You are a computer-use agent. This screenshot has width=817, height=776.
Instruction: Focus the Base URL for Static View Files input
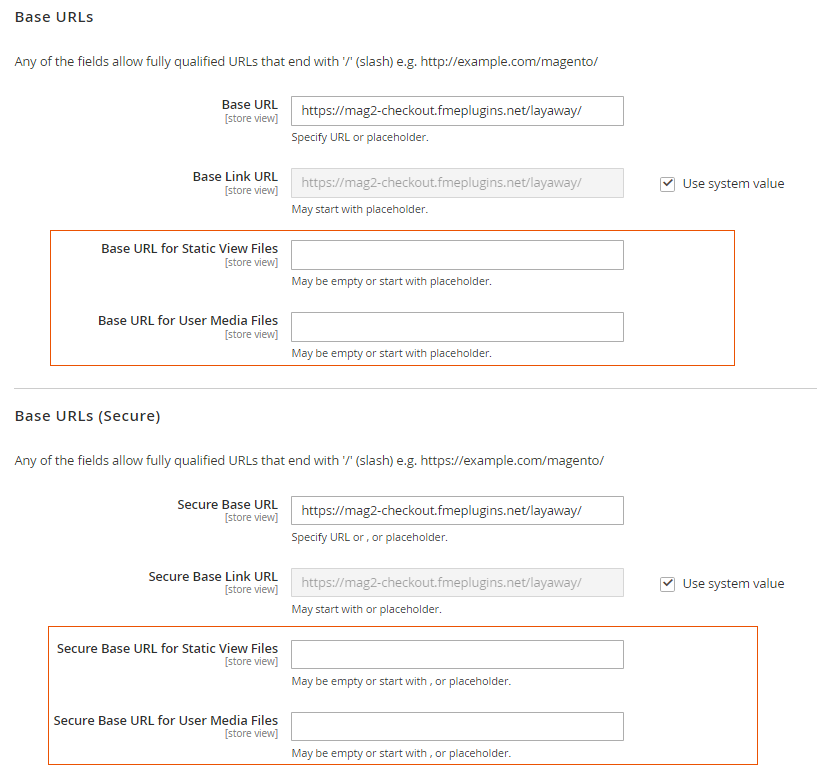coord(457,255)
